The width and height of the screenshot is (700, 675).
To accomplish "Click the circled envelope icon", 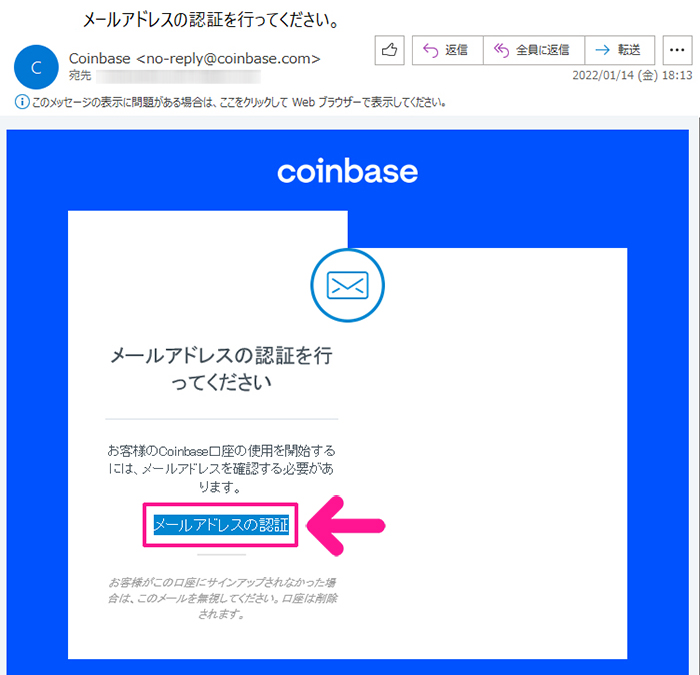I will [347, 285].
